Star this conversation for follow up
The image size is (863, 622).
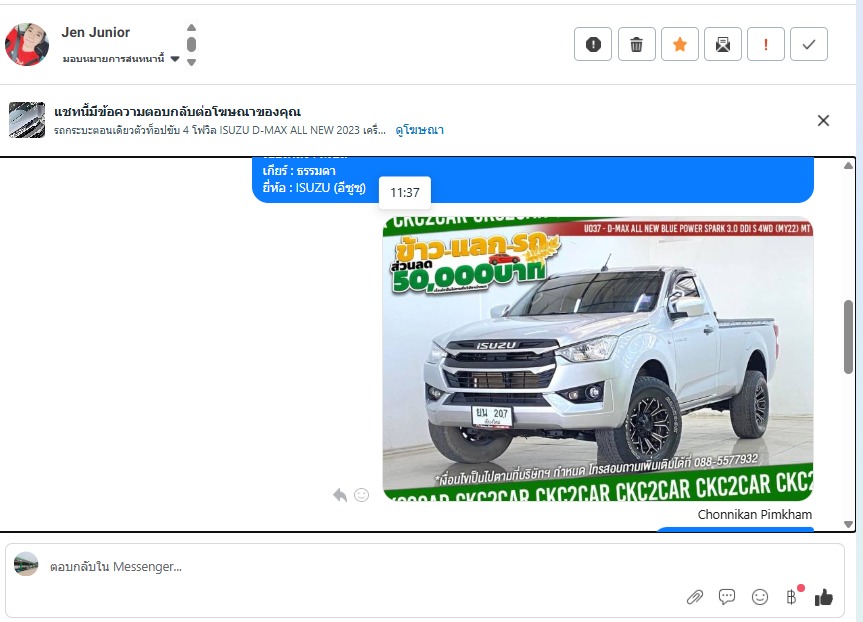coord(680,44)
